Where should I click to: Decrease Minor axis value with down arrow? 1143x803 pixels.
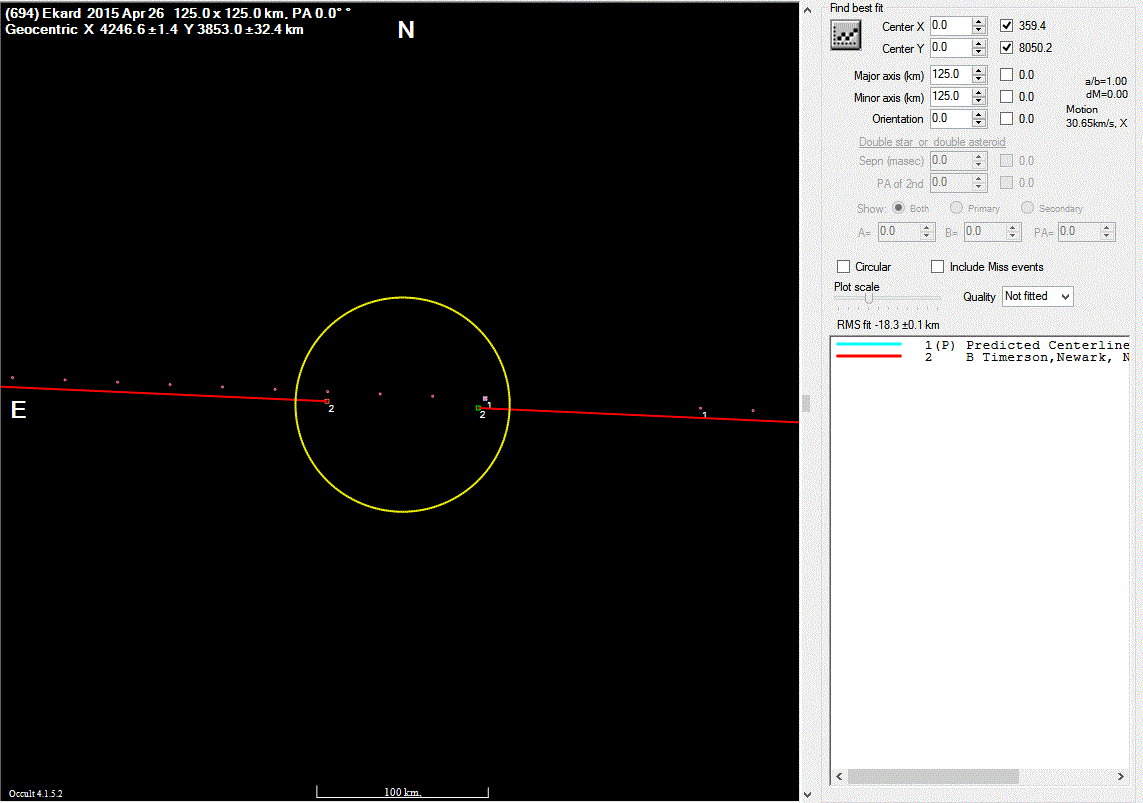[979, 102]
